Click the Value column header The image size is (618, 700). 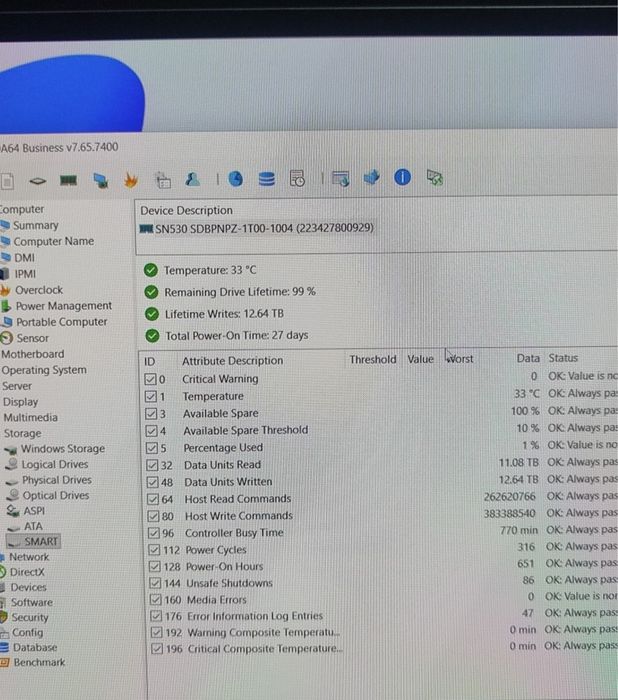420,359
